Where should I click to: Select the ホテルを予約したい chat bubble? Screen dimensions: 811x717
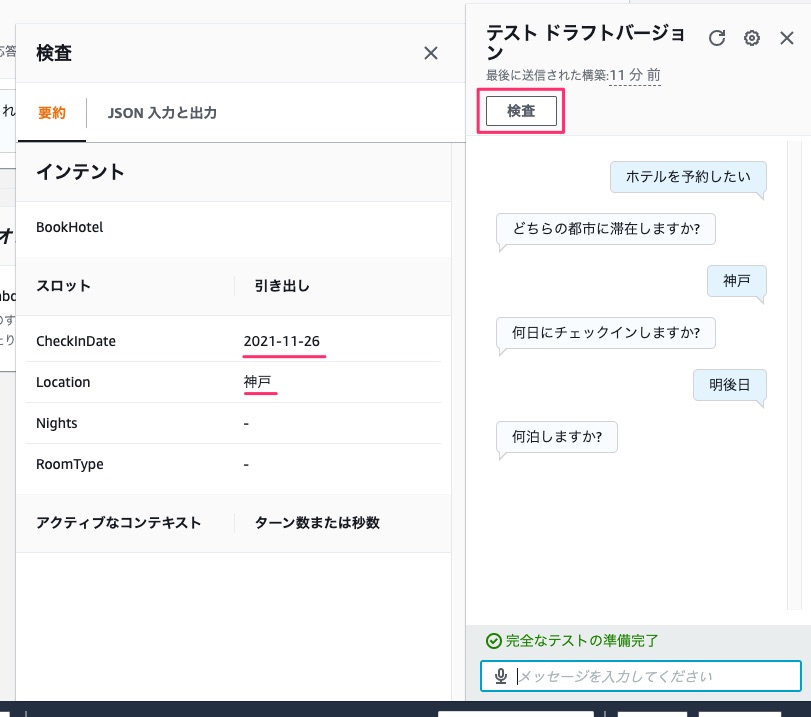(x=687, y=177)
